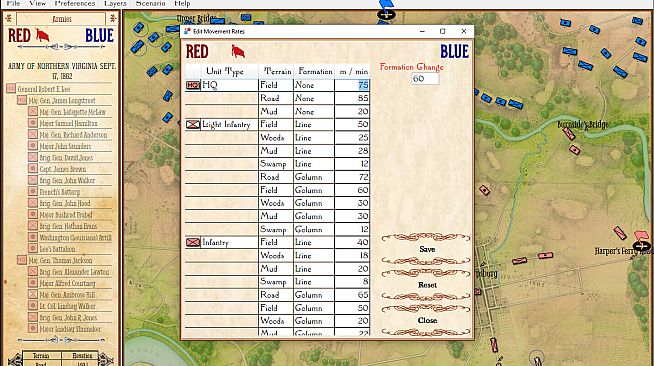Click artillery icon beside Major John Saunders
The image size is (654, 366).
pyautogui.click(x=33, y=146)
